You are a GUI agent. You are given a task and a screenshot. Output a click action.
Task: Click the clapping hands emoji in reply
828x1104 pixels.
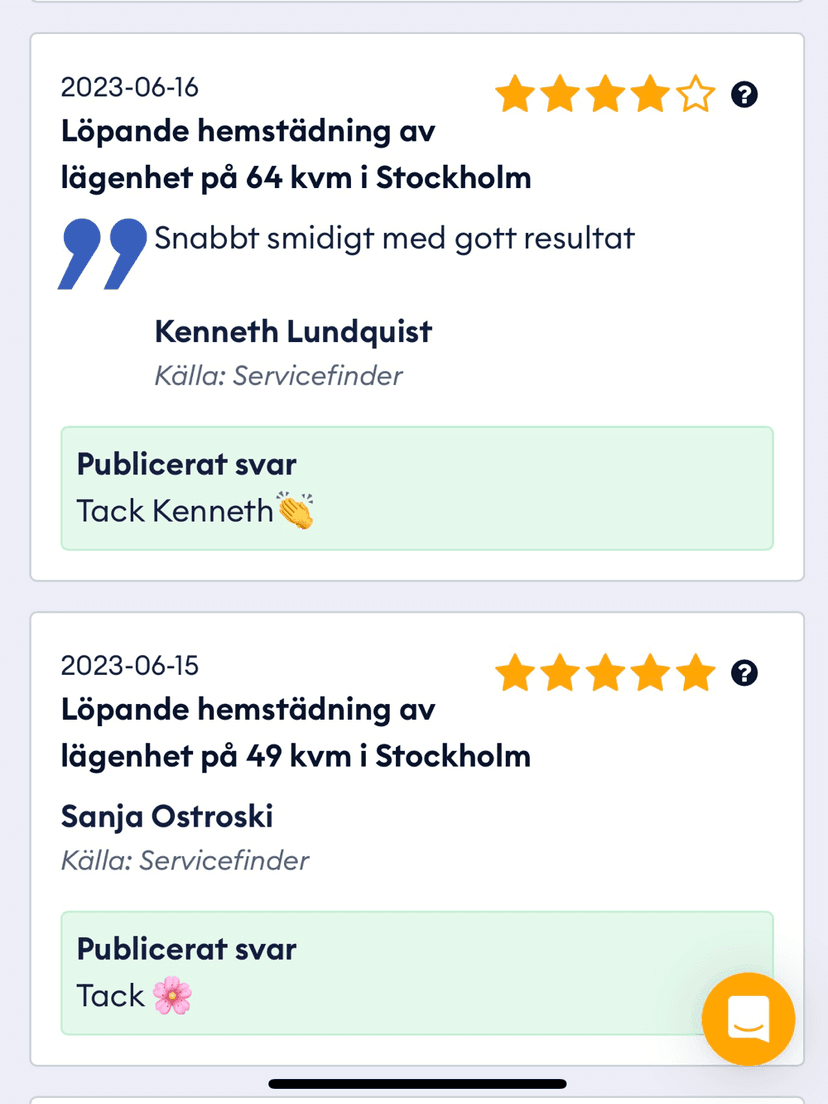point(296,511)
